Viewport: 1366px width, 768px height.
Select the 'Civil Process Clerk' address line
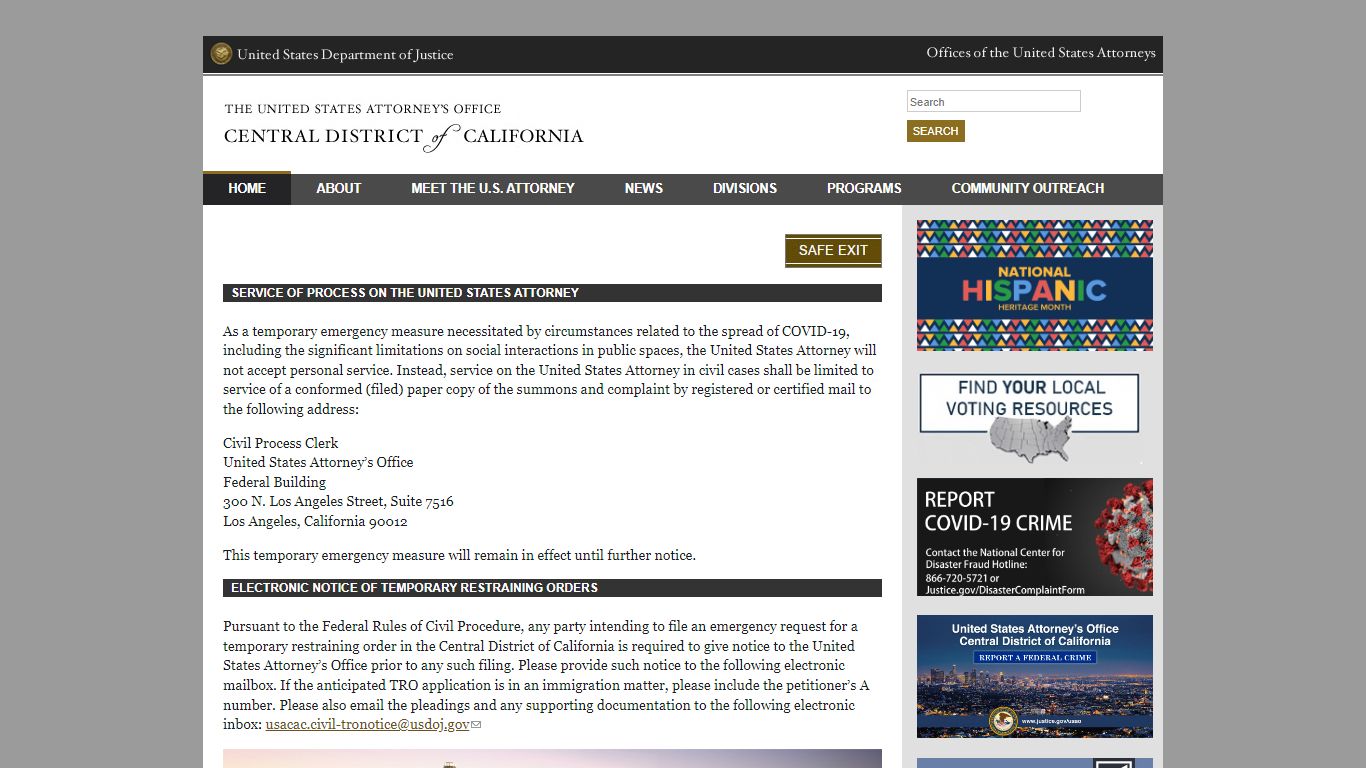click(x=281, y=443)
